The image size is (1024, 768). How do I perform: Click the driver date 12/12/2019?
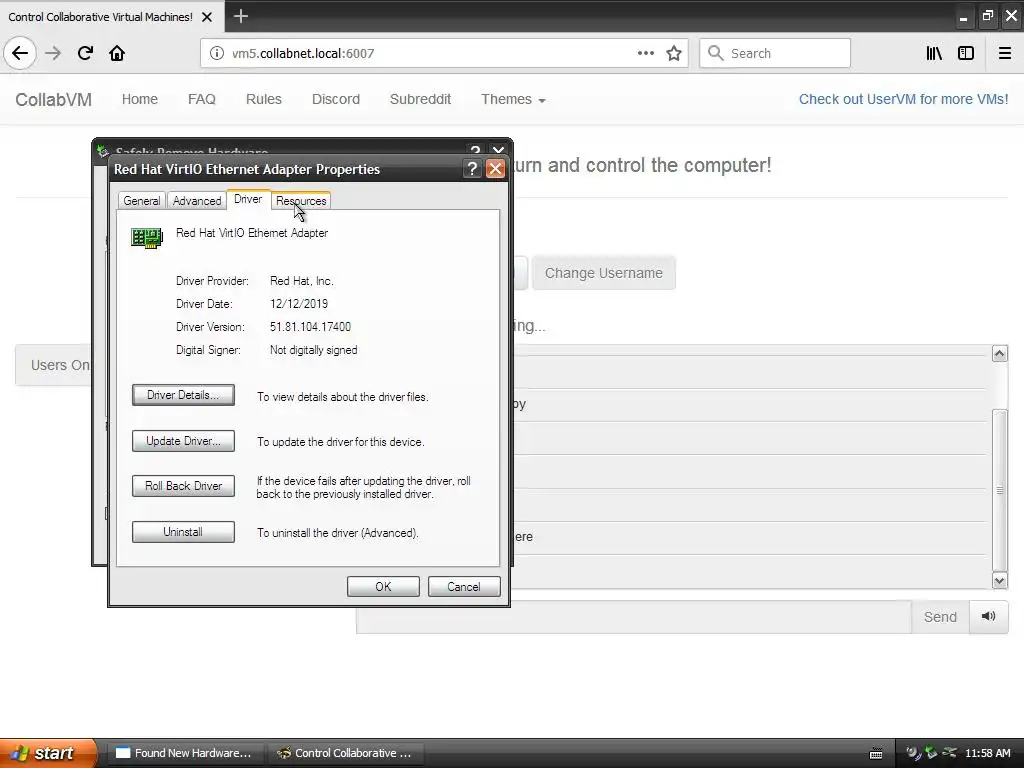(299, 304)
